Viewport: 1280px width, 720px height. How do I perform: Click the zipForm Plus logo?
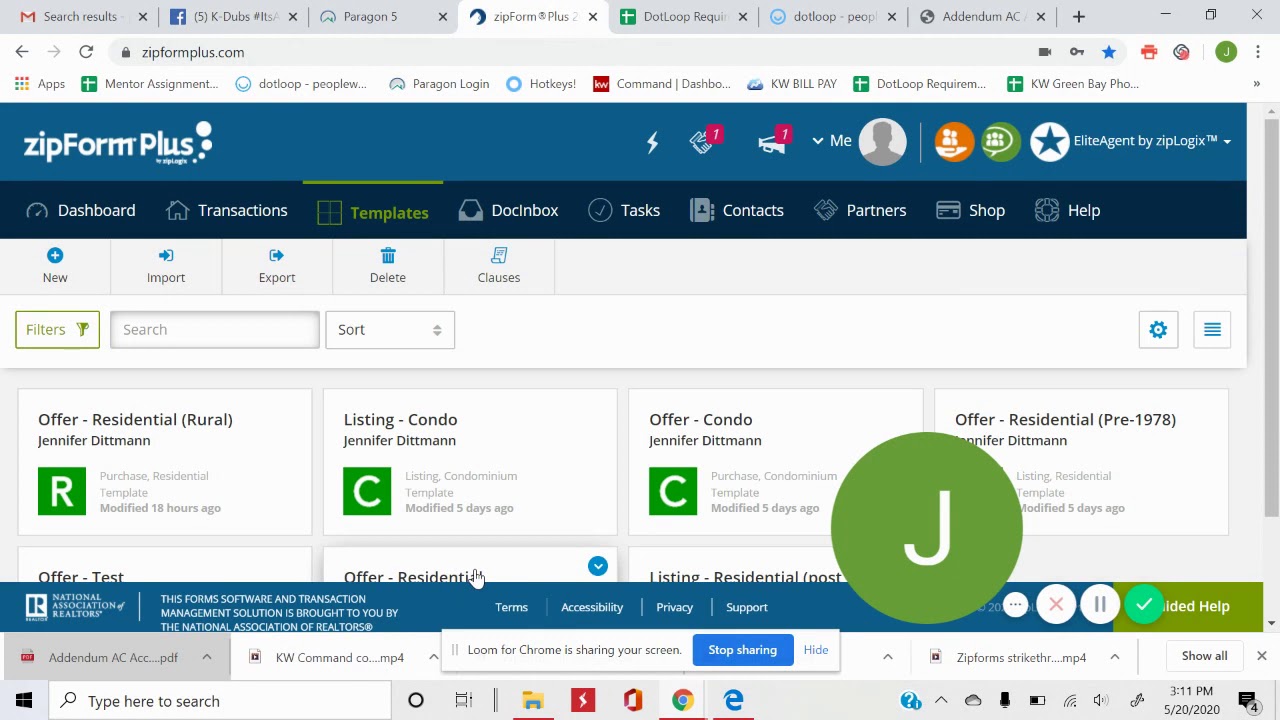(x=118, y=142)
